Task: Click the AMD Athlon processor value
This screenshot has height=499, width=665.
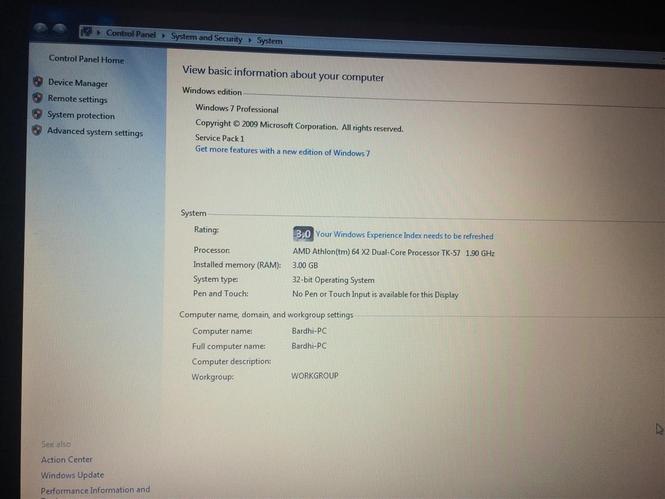Action: pyautogui.click(x=394, y=252)
